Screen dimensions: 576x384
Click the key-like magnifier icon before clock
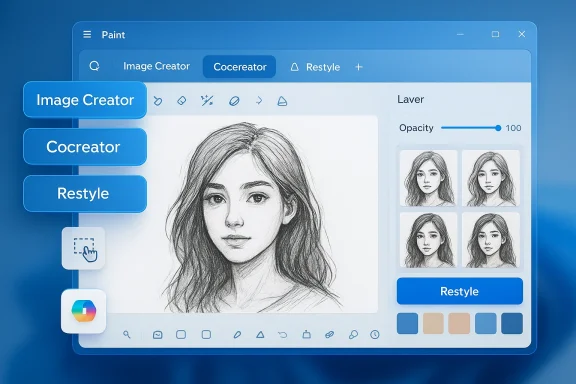pyautogui.click(x=353, y=335)
